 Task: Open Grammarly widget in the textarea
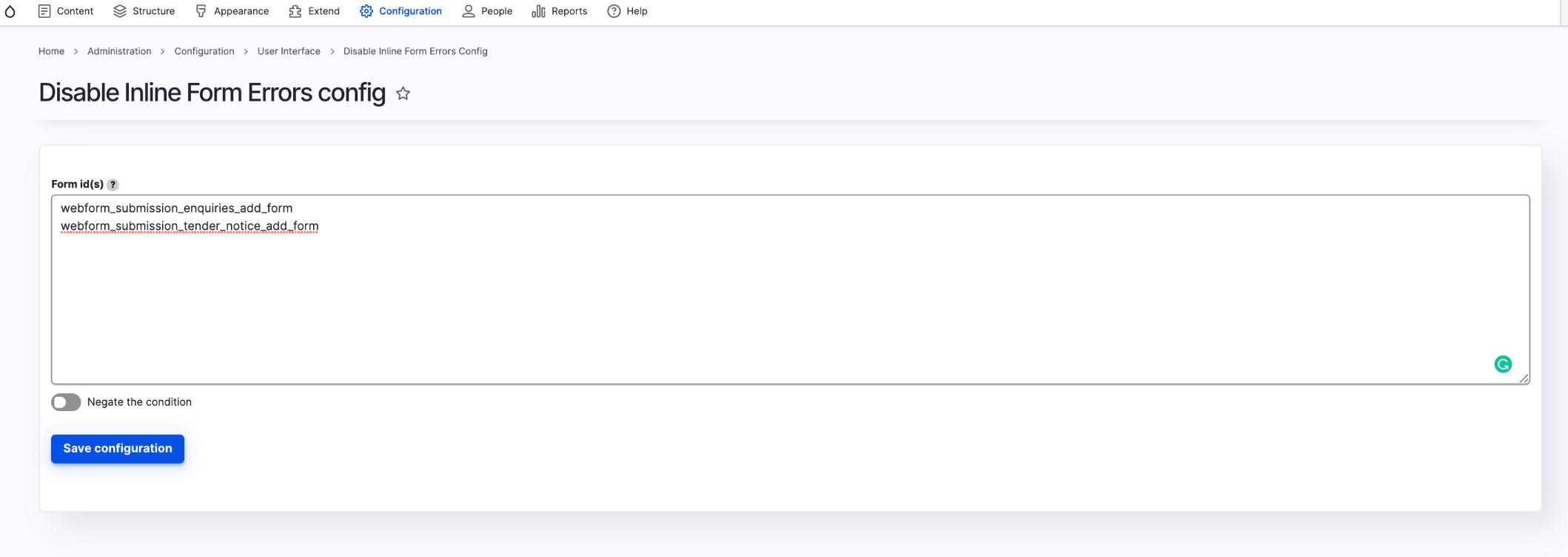[x=1502, y=364]
